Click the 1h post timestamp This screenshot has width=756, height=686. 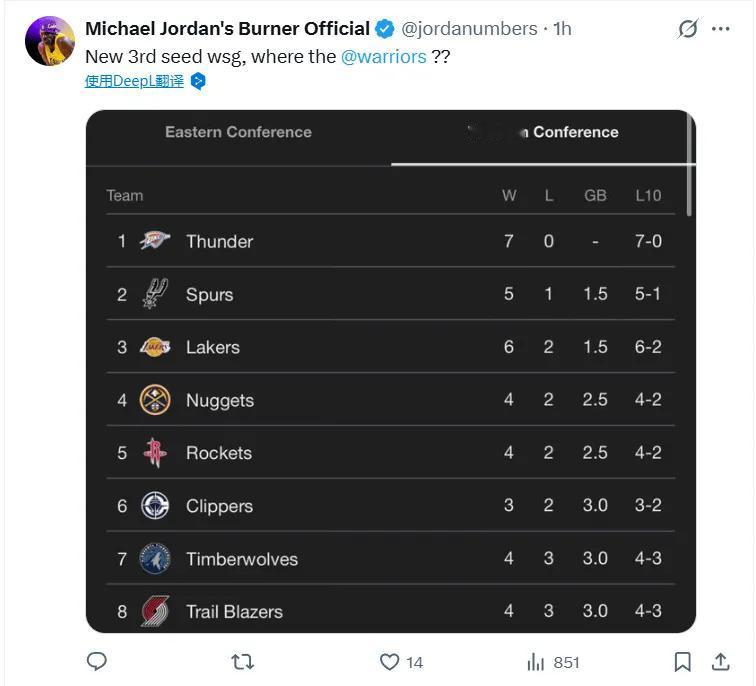point(562,29)
